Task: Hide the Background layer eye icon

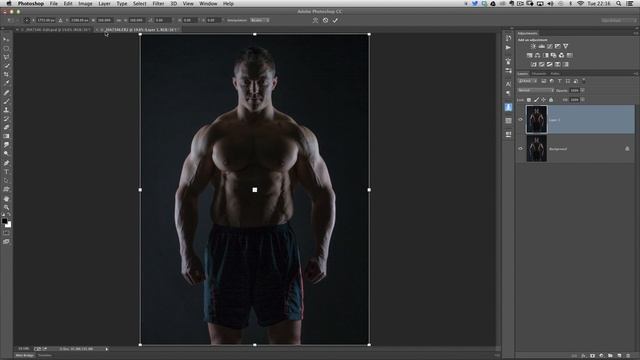Action: tap(520, 149)
